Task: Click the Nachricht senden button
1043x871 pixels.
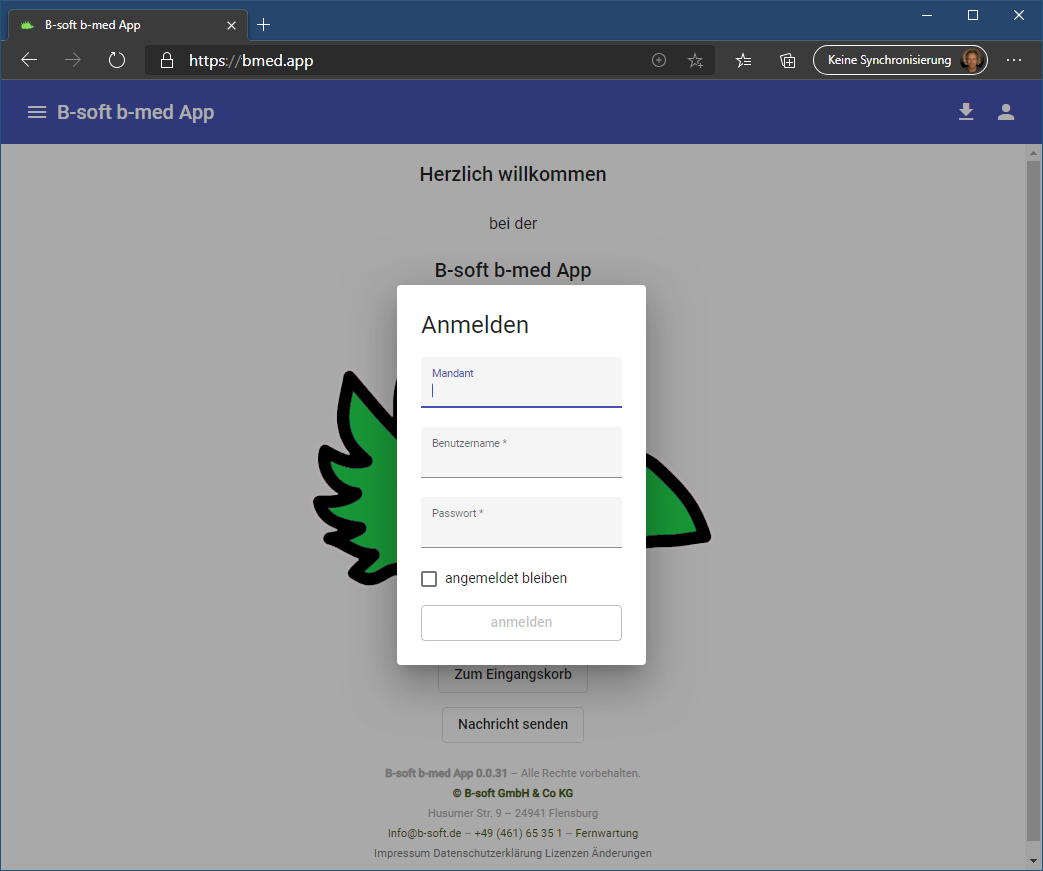Action: coord(512,724)
